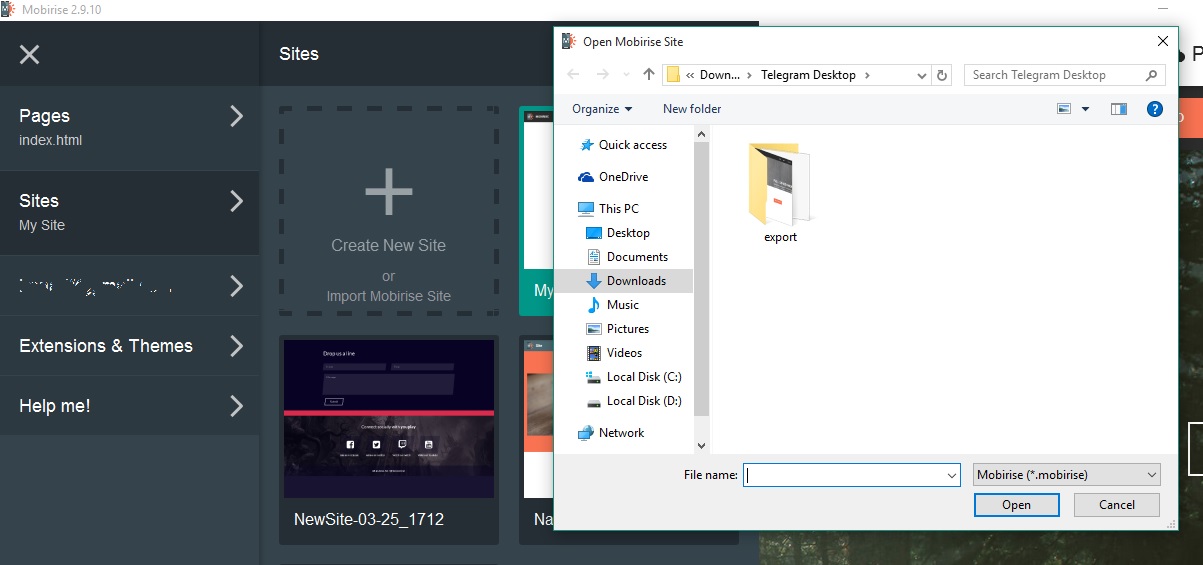Open the File name history dropdown
This screenshot has height=565, width=1203.
(952, 476)
